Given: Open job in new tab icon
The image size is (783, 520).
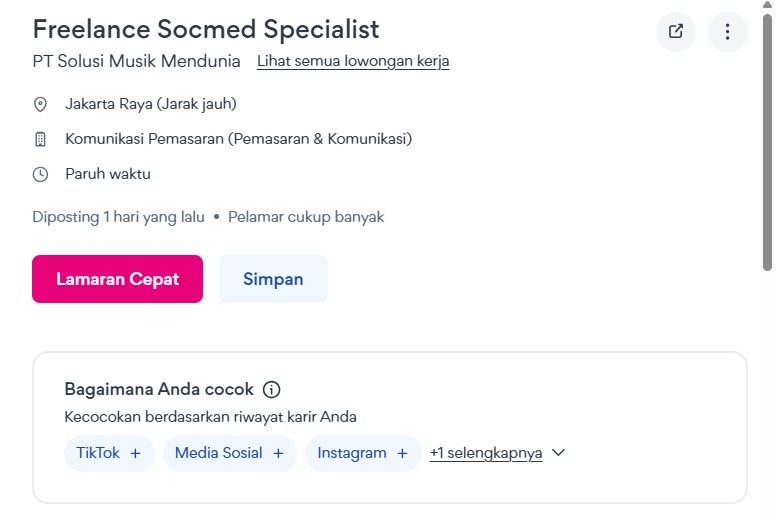Looking at the screenshot, I should click(x=676, y=31).
